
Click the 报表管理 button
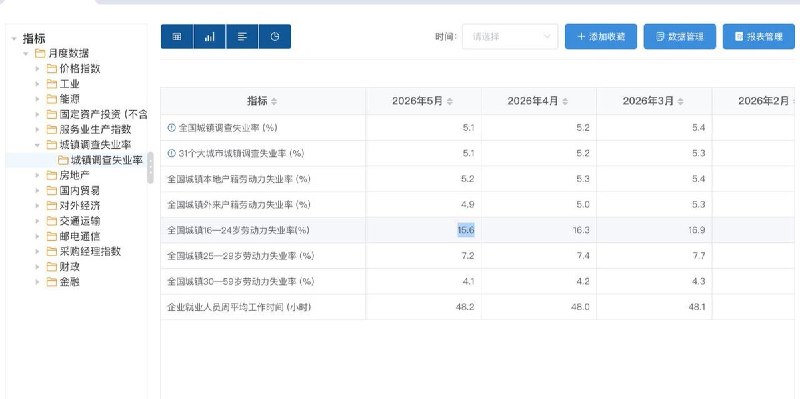coord(759,37)
